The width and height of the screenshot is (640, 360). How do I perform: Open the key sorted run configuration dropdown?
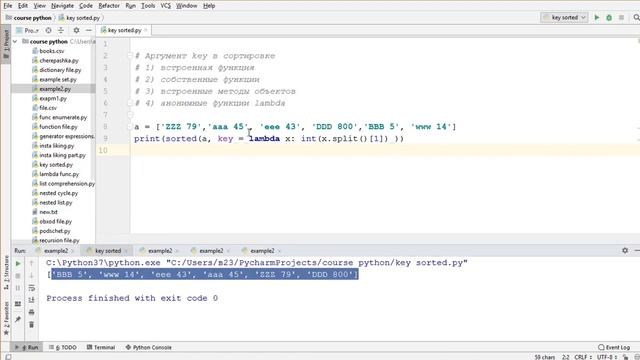[x=564, y=18]
